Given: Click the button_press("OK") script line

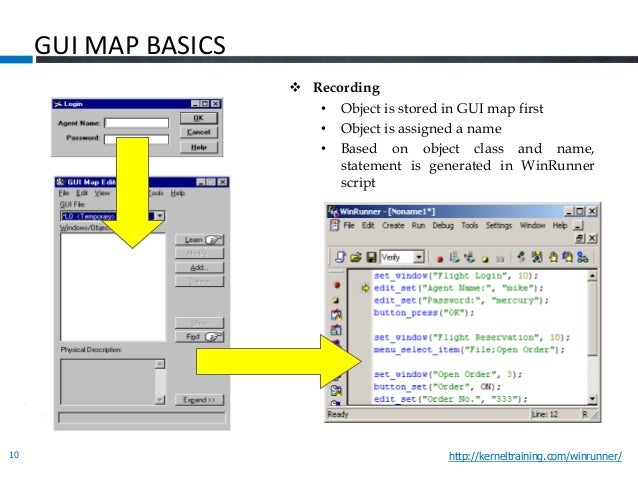Looking at the screenshot, I should click(x=424, y=313).
